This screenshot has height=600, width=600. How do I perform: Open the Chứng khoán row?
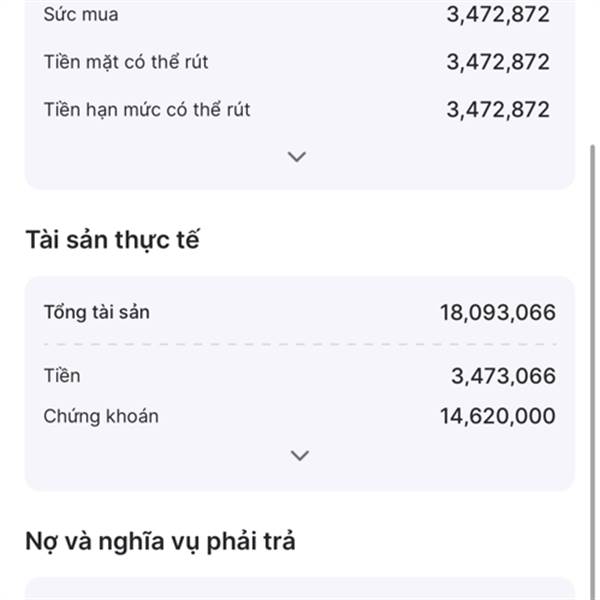point(300,416)
